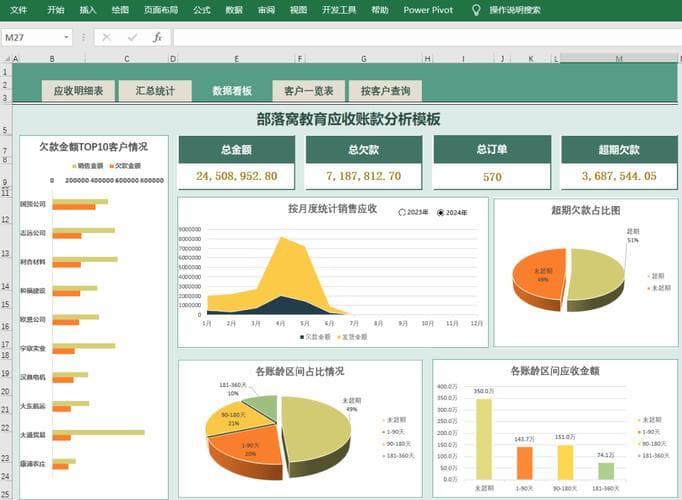This screenshot has width=682, height=500.
Task: Open the 绘图 ribbon tab
Action: point(120,10)
